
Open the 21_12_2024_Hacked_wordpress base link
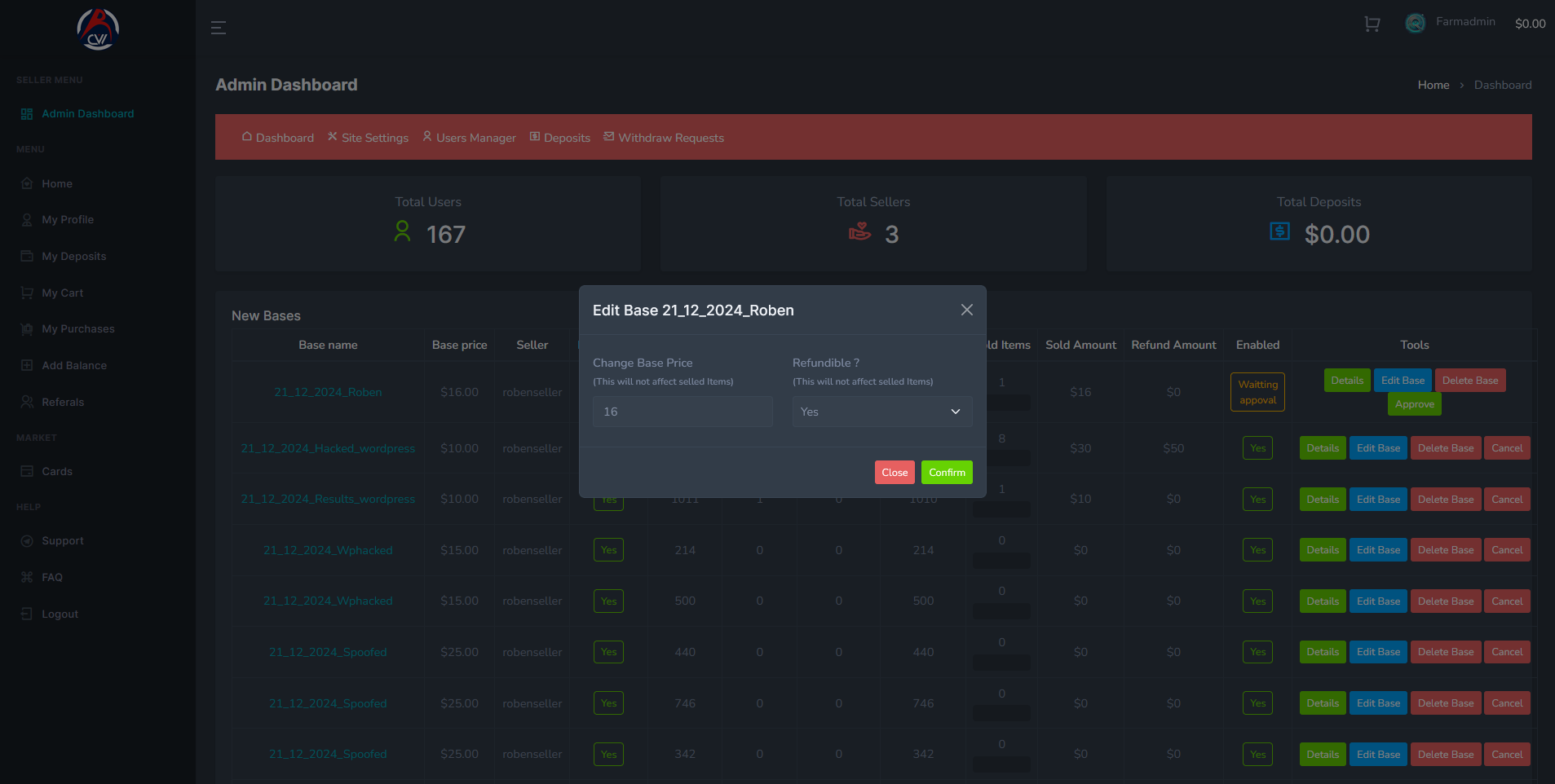(x=328, y=448)
